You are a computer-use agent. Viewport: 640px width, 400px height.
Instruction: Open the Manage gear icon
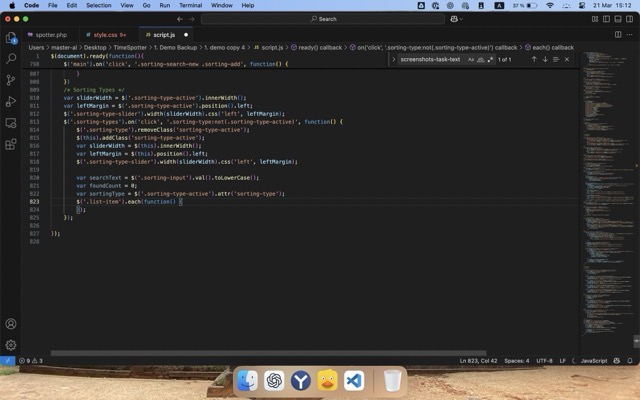point(11,345)
